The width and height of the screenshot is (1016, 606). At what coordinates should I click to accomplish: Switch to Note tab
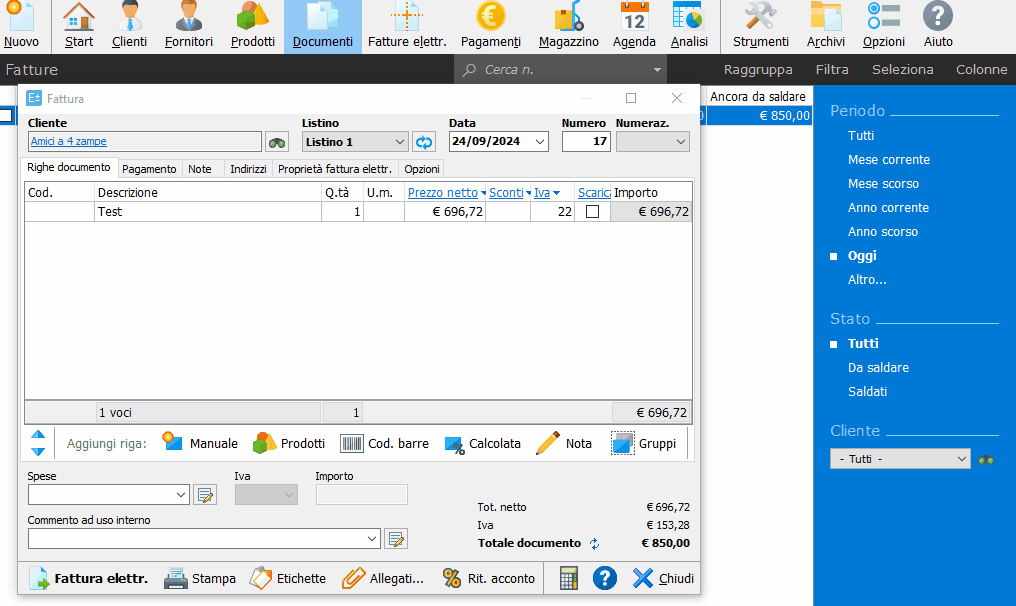200,169
